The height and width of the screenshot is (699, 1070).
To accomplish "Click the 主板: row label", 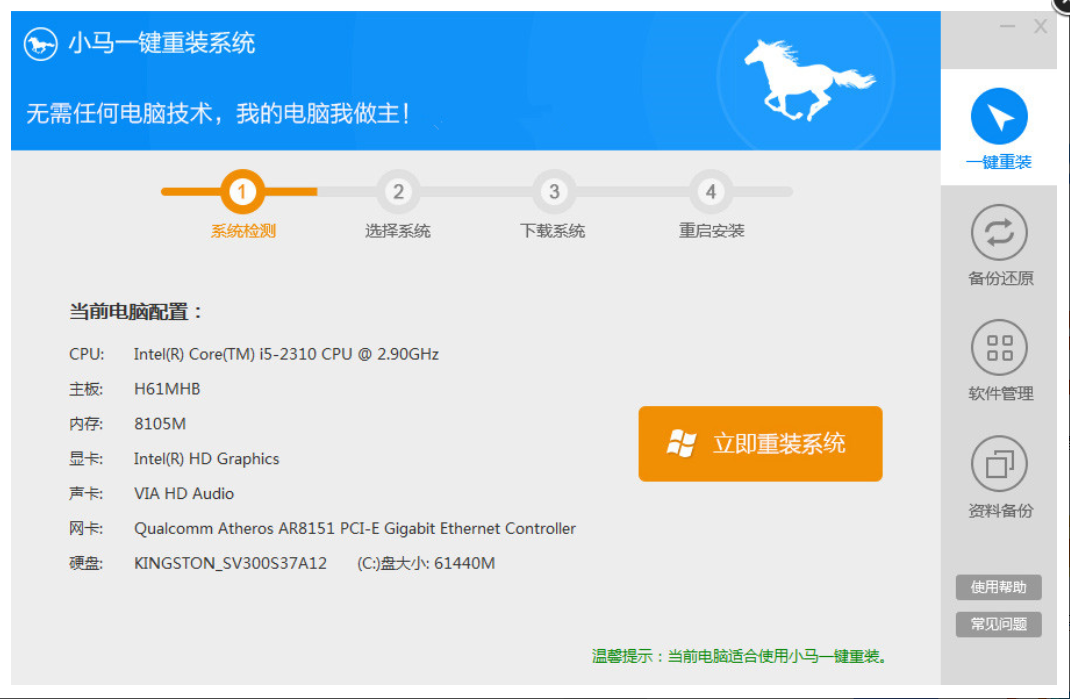I will pyautogui.click(x=86, y=389).
